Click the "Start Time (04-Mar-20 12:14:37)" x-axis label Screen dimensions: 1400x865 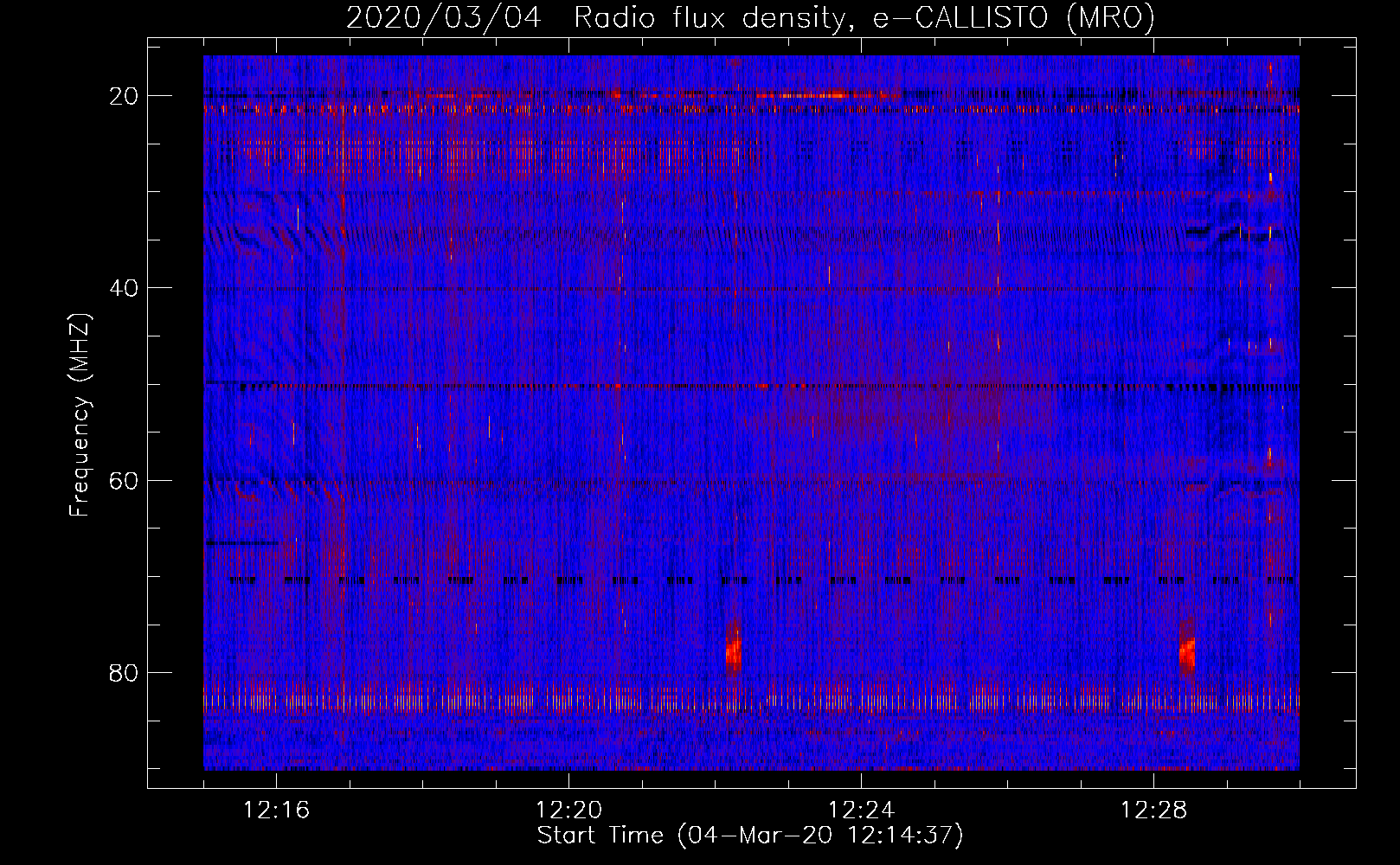pos(750,836)
